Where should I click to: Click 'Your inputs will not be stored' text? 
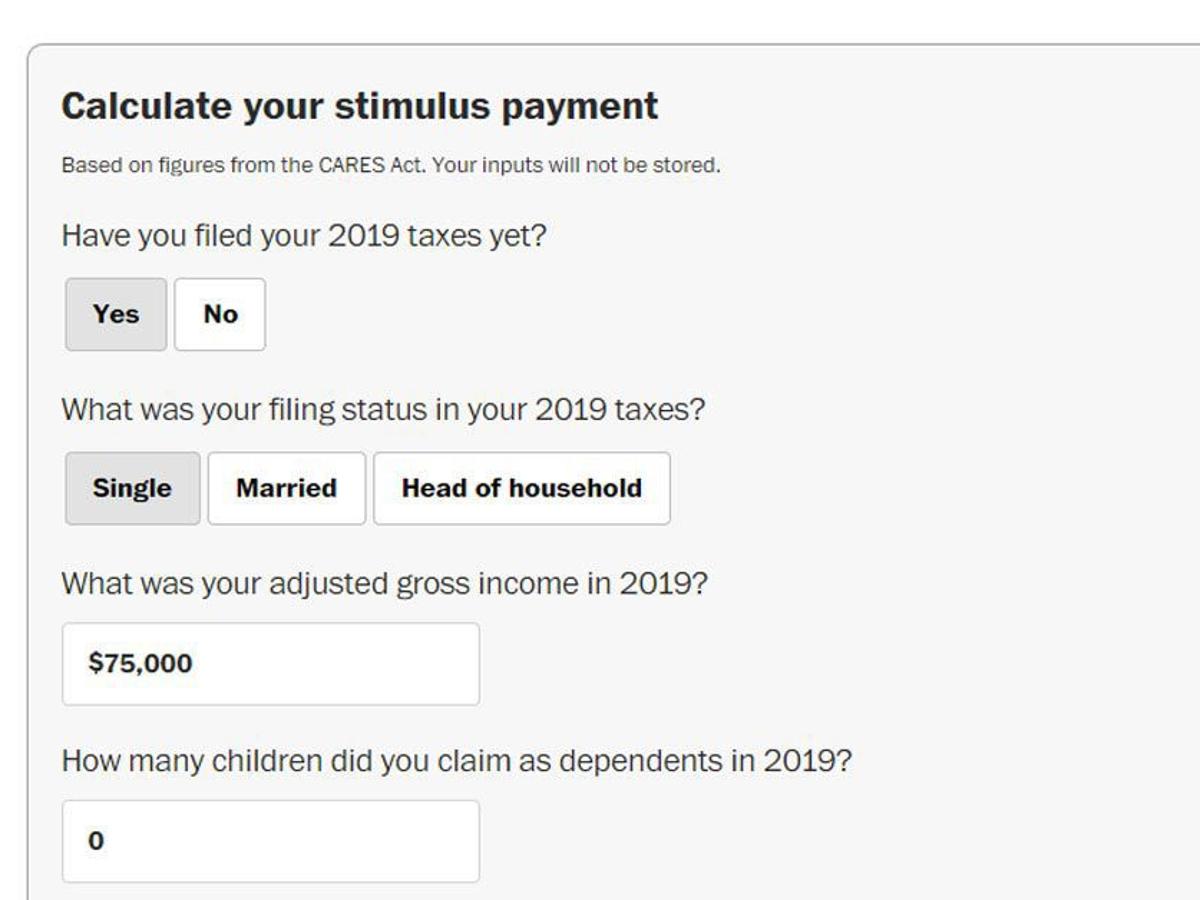point(576,165)
